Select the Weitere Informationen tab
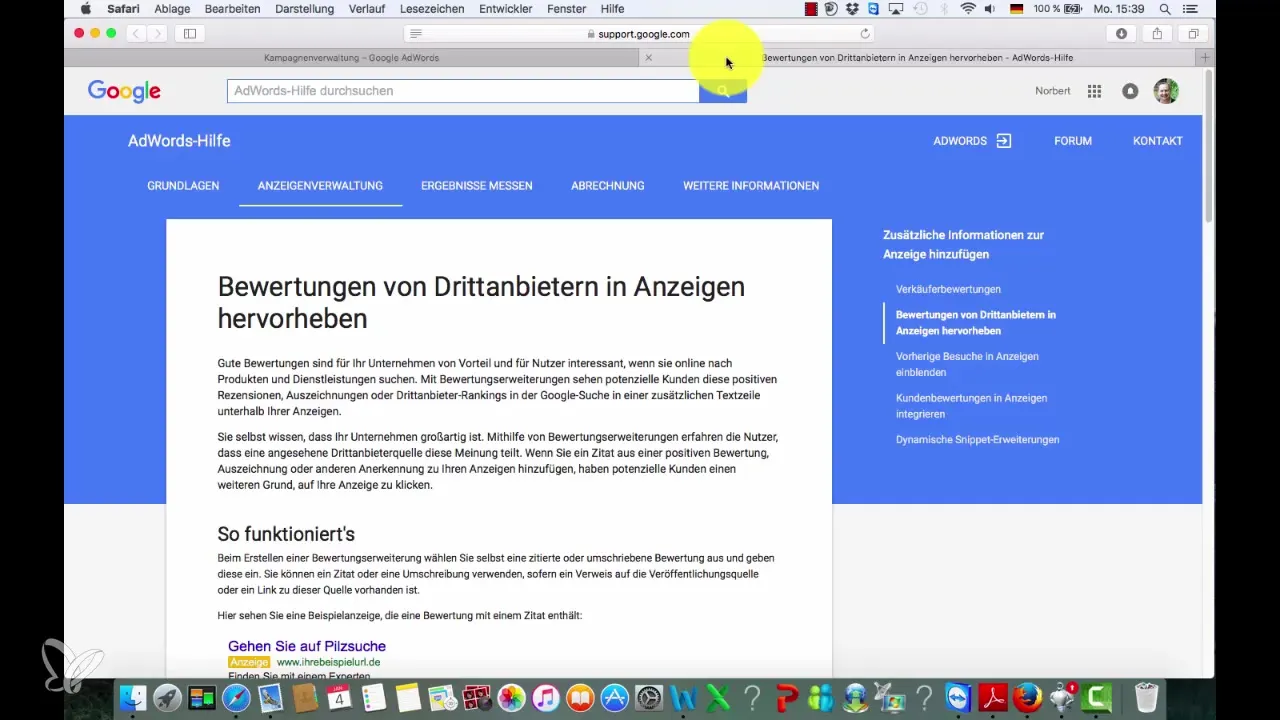Viewport: 1280px width, 720px height. click(x=751, y=186)
